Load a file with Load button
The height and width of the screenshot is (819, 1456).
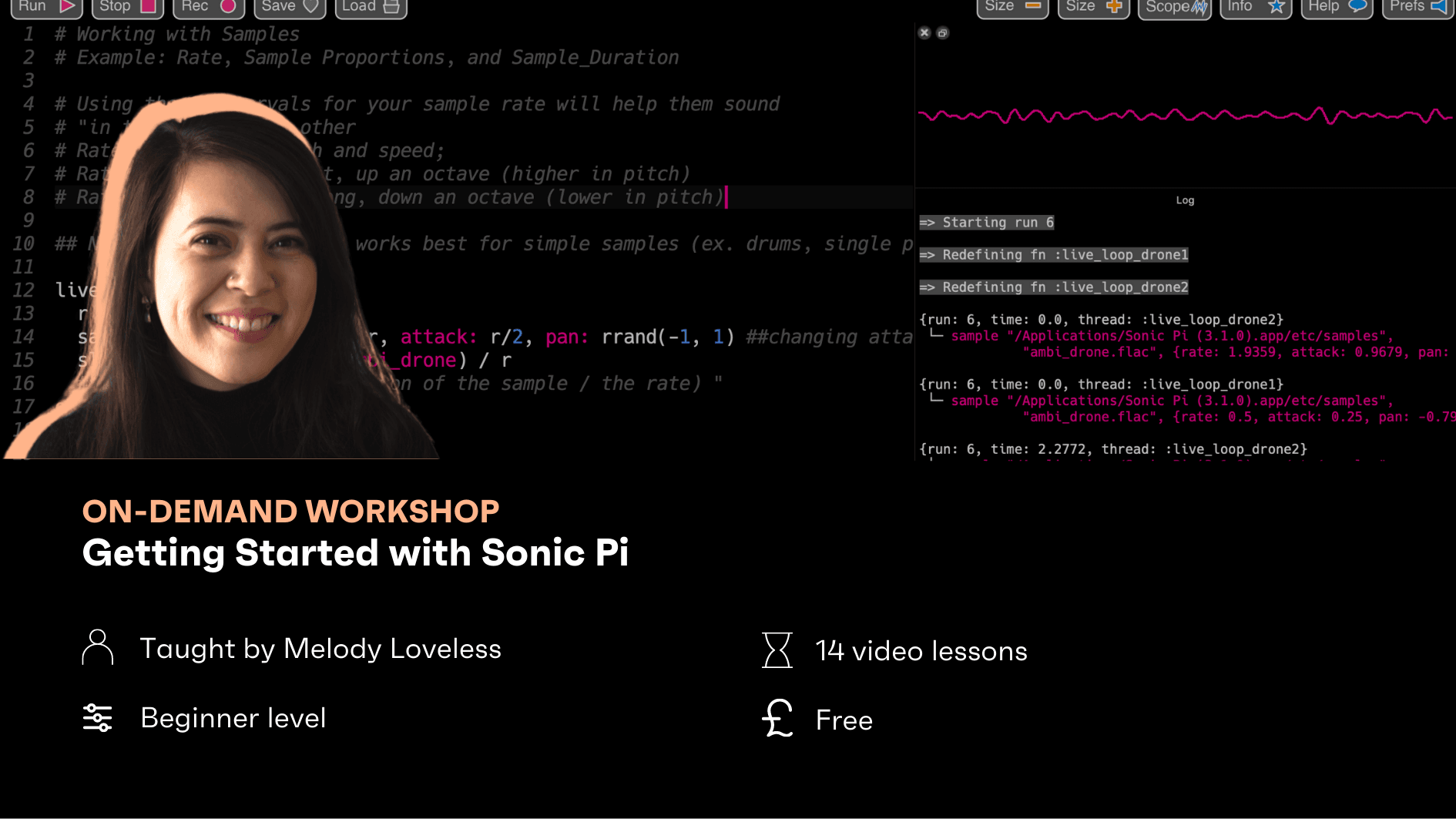(371, 7)
